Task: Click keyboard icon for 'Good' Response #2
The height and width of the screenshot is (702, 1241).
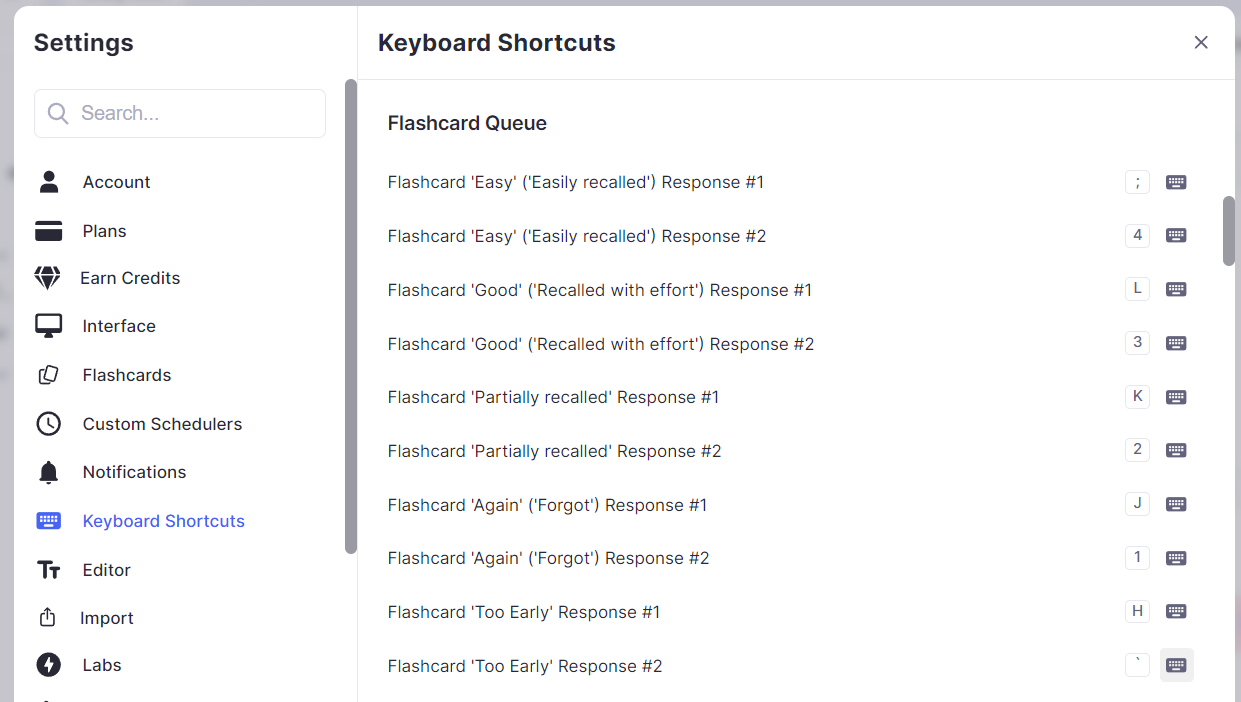Action: pyautogui.click(x=1176, y=343)
